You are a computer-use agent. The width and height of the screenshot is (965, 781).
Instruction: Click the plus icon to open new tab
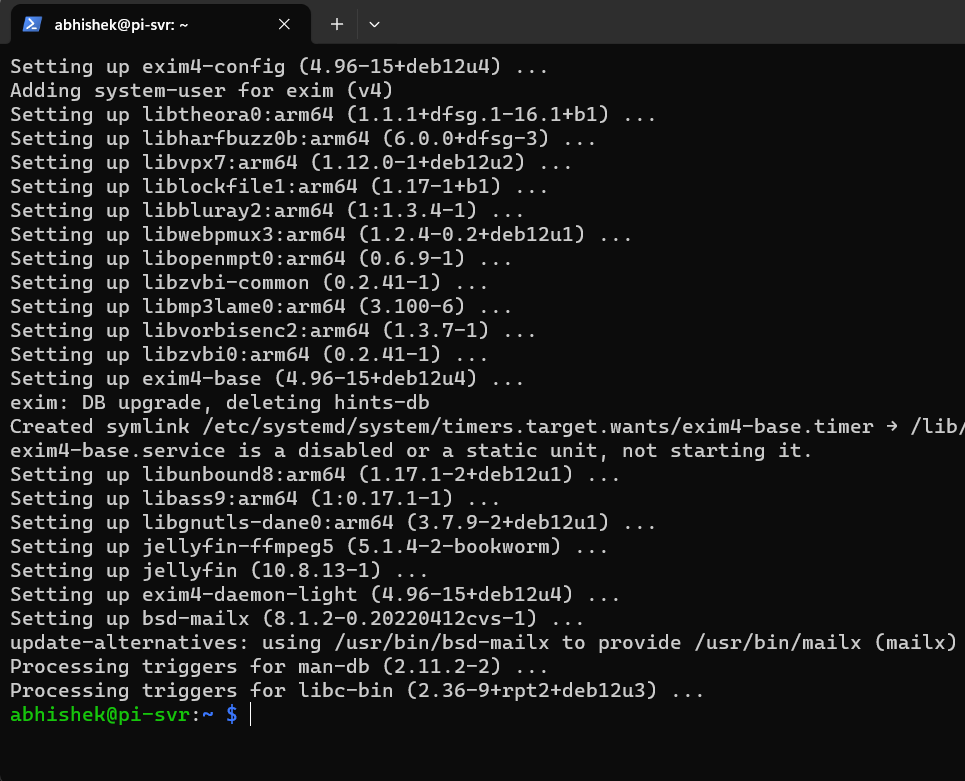click(x=336, y=23)
